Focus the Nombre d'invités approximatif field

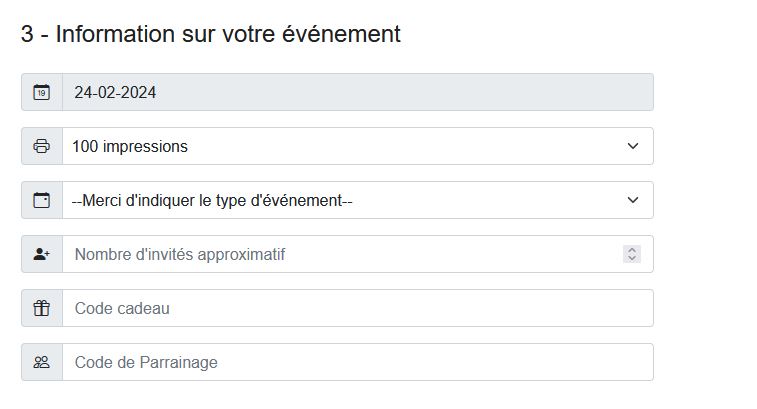(x=358, y=254)
